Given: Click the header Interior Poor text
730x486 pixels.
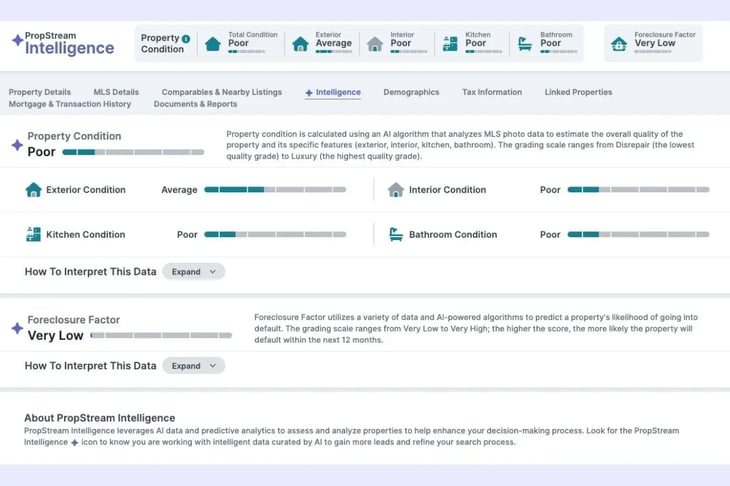Looking at the screenshot, I should click(400, 43).
